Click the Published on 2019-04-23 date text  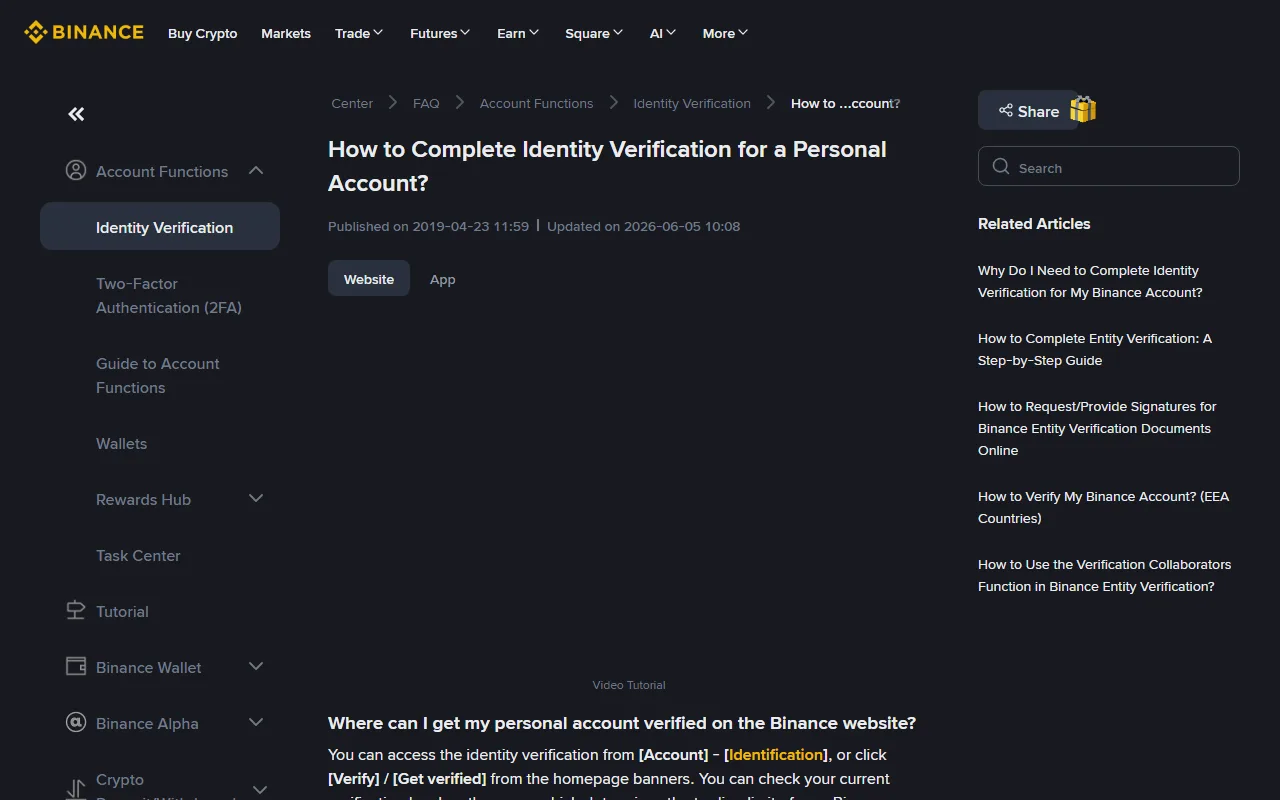coord(428,226)
